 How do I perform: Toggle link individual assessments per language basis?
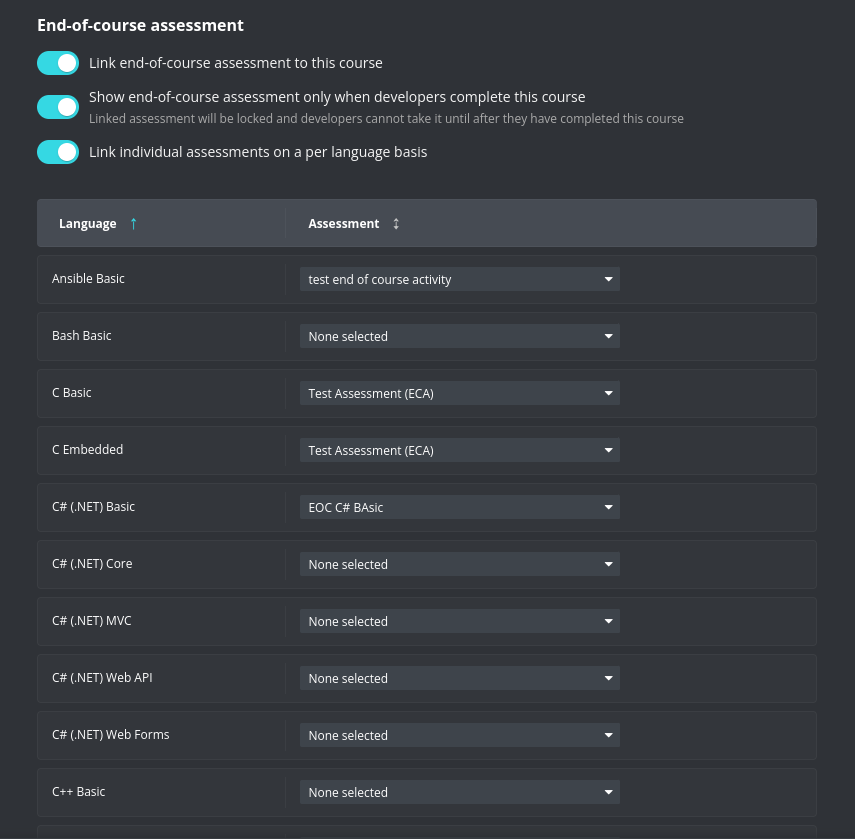click(x=58, y=152)
